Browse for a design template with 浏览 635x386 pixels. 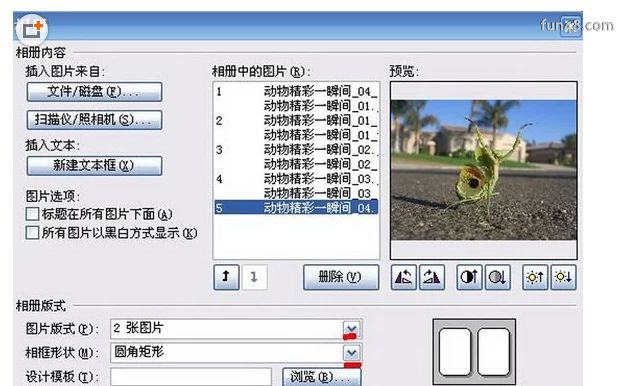pyautogui.click(x=322, y=377)
